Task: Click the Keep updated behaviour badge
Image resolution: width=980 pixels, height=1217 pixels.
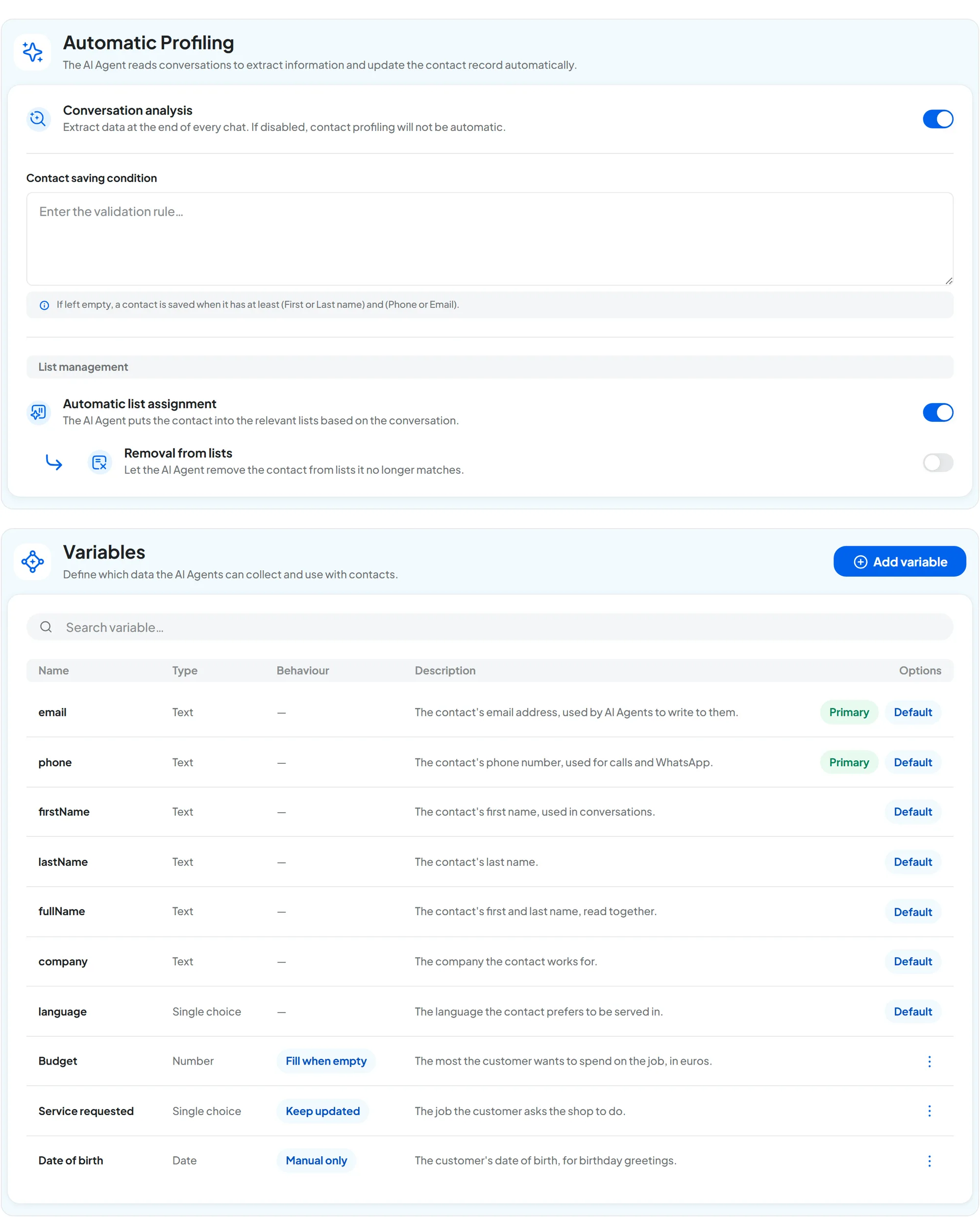Action: (x=322, y=1111)
